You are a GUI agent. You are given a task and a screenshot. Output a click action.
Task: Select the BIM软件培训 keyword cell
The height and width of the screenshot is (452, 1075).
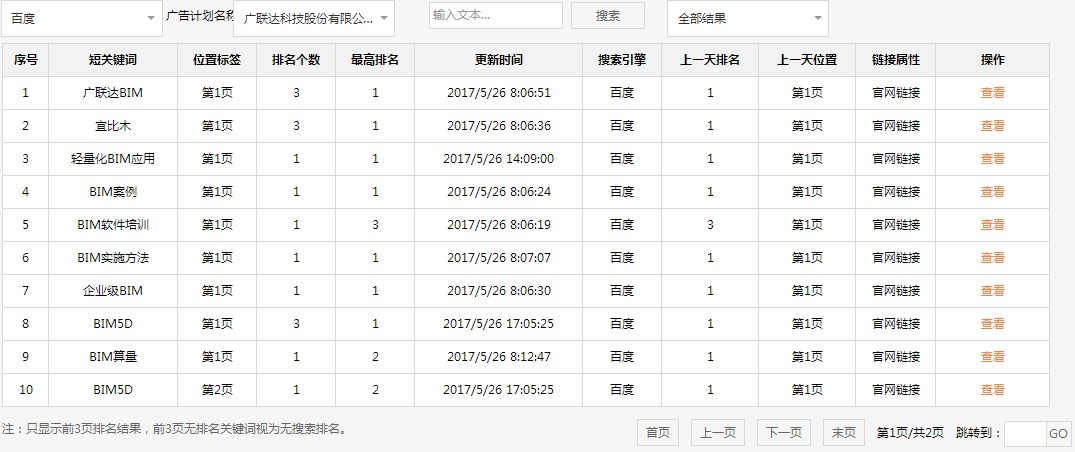pos(113,224)
